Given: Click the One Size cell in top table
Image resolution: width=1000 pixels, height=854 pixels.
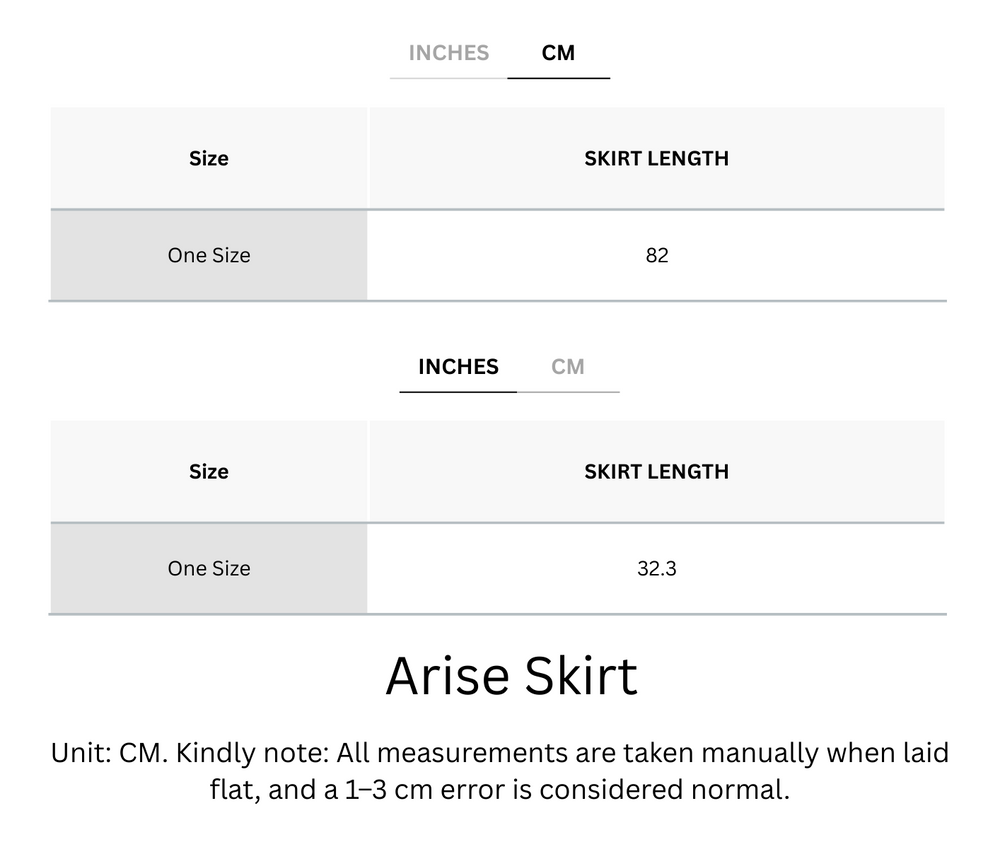Looking at the screenshot, I should coord(208,255).
